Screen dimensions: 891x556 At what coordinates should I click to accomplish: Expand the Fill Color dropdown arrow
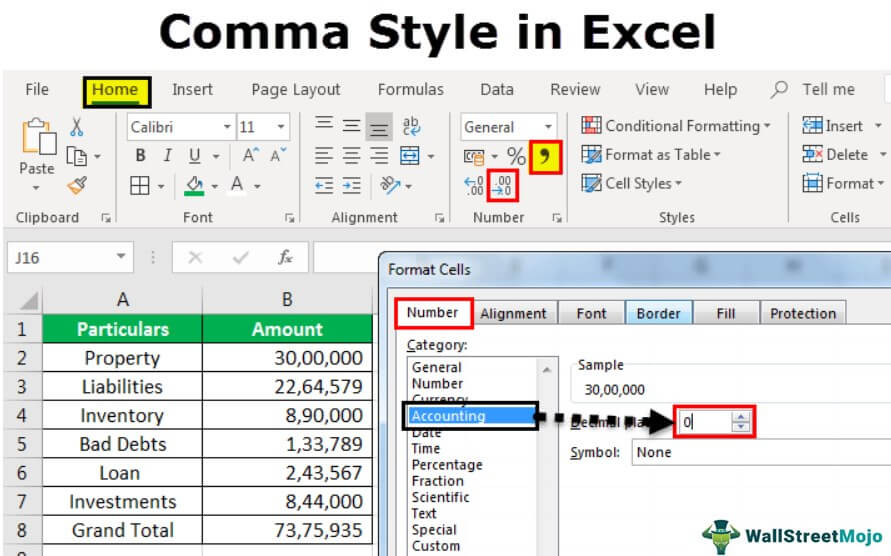click(x=214, y=186)
